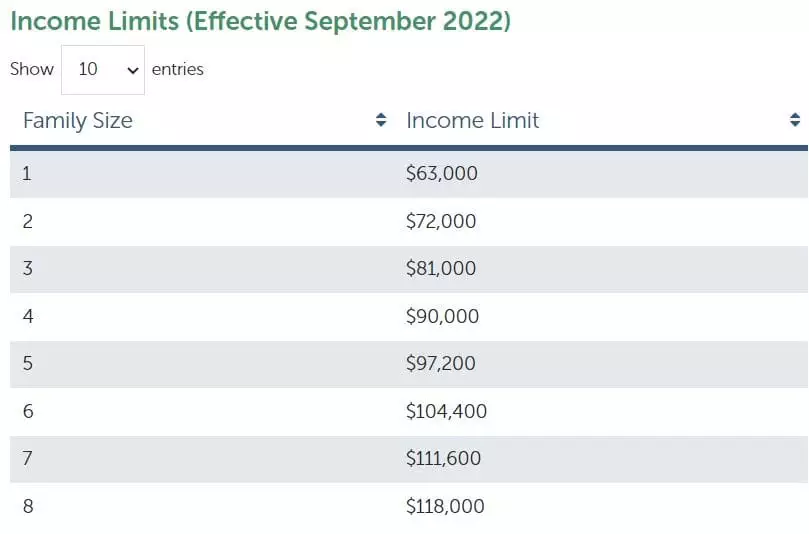This screenshot has height=534, width=809.
Task: Click family size 4 row cell
Action: pyautogui.click(x=27, y=316)
